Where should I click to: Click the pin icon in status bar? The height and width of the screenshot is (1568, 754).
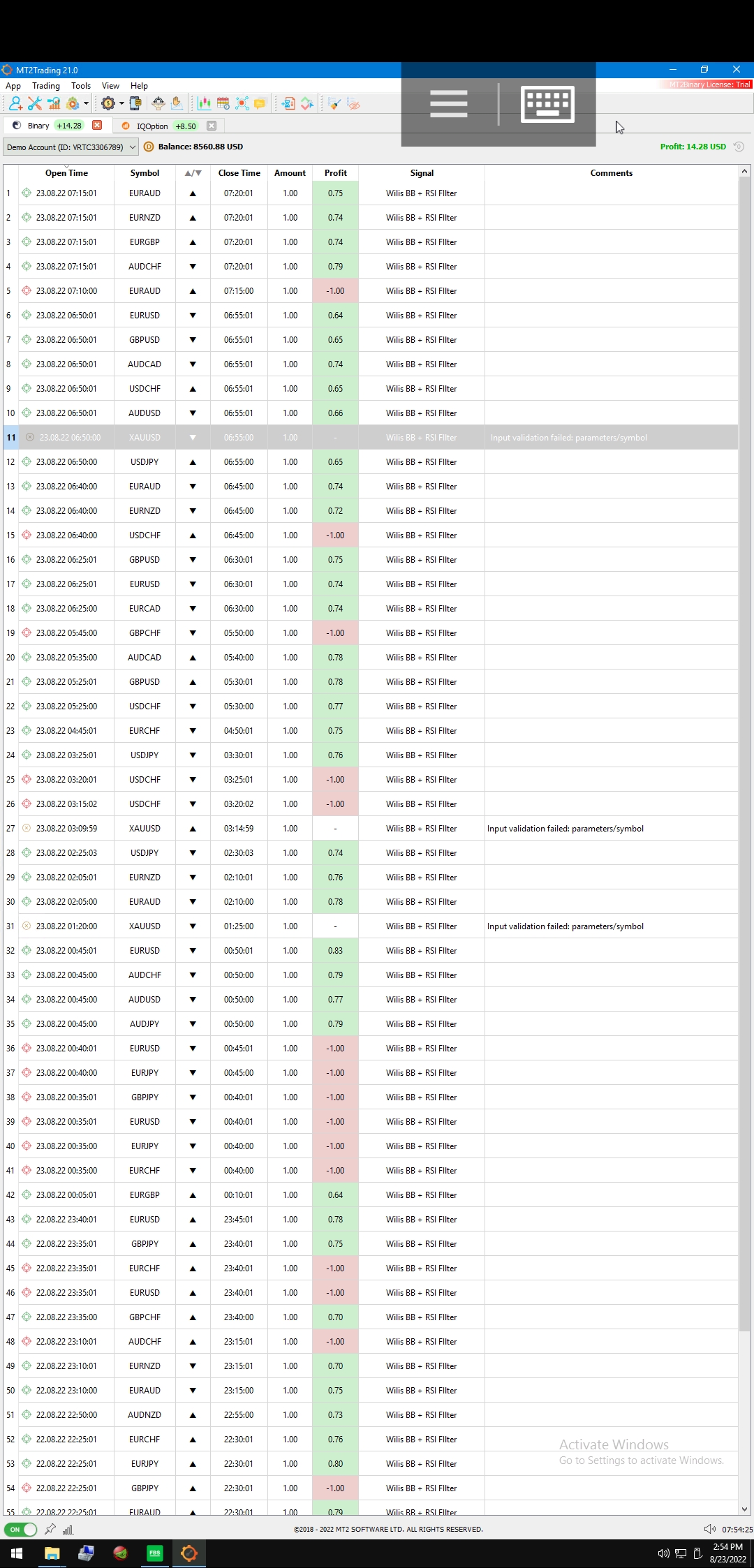(x=50, y=1530)
